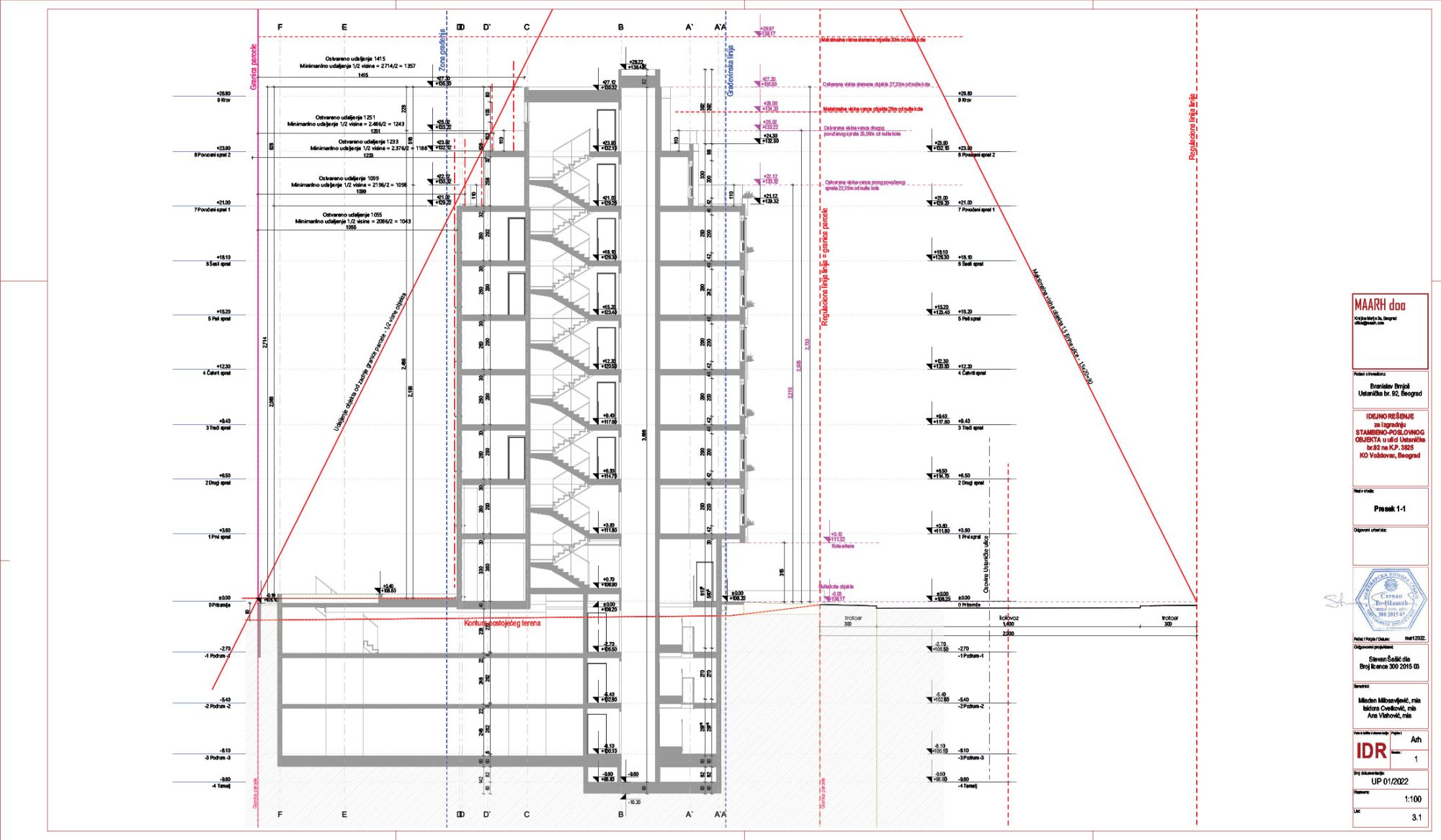The width and height of the screenshot is (1441, 840).
Task: Click sheet number 3.1
Action: click(x=1416, y=817)
